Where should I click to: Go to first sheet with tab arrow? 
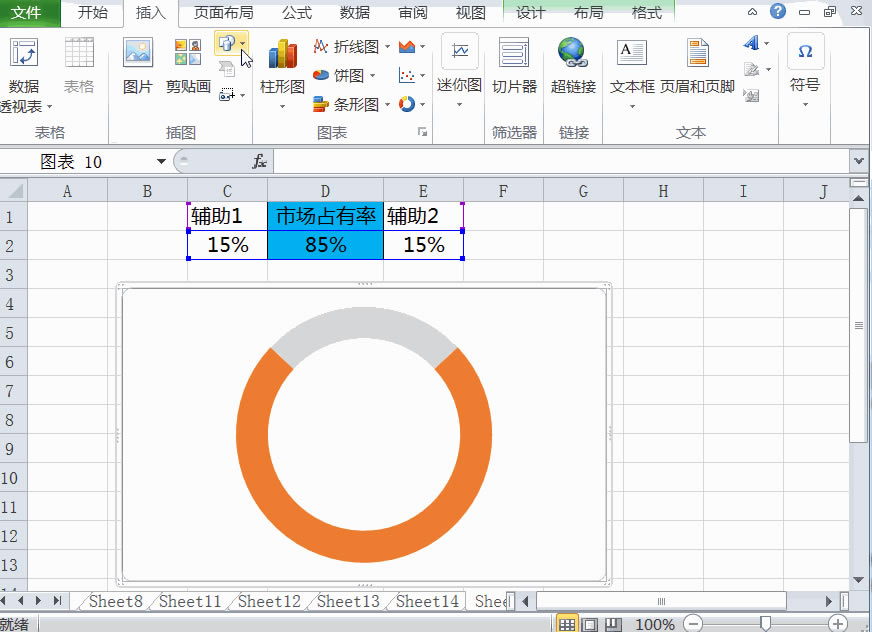click(3, 601)
